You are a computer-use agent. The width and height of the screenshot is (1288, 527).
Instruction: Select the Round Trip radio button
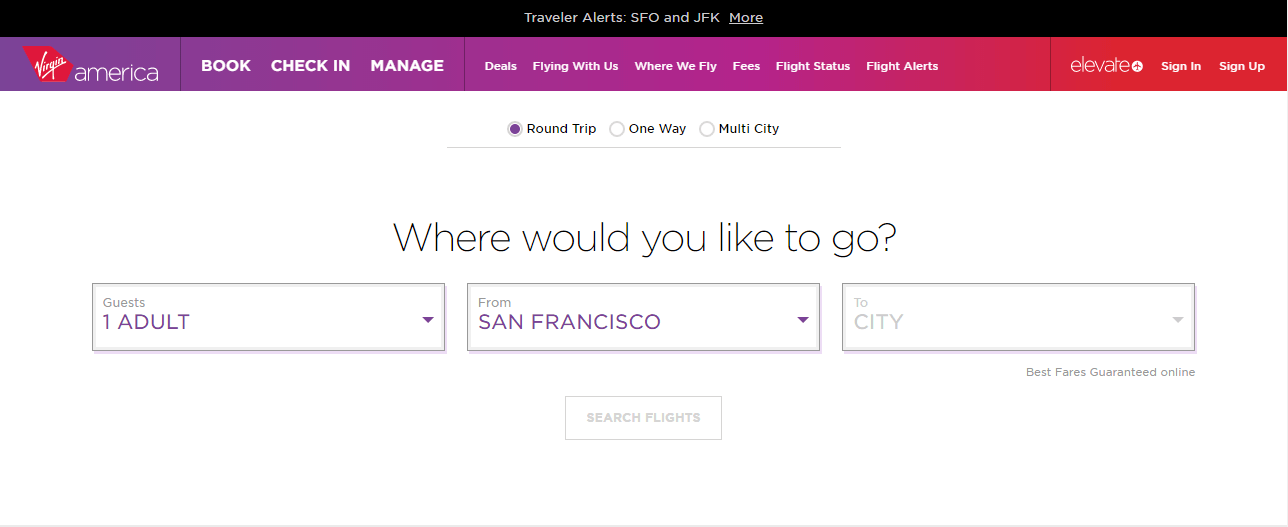tap(515, 129)
